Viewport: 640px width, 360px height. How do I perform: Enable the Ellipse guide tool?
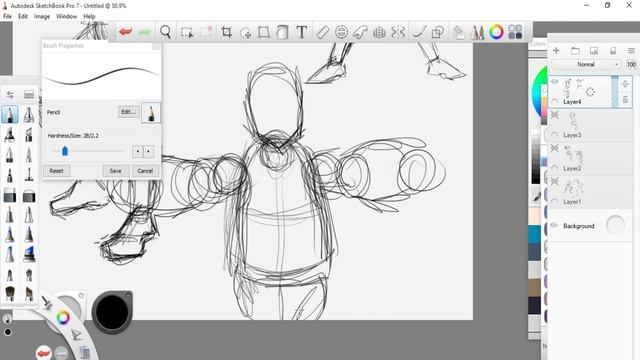341,32
